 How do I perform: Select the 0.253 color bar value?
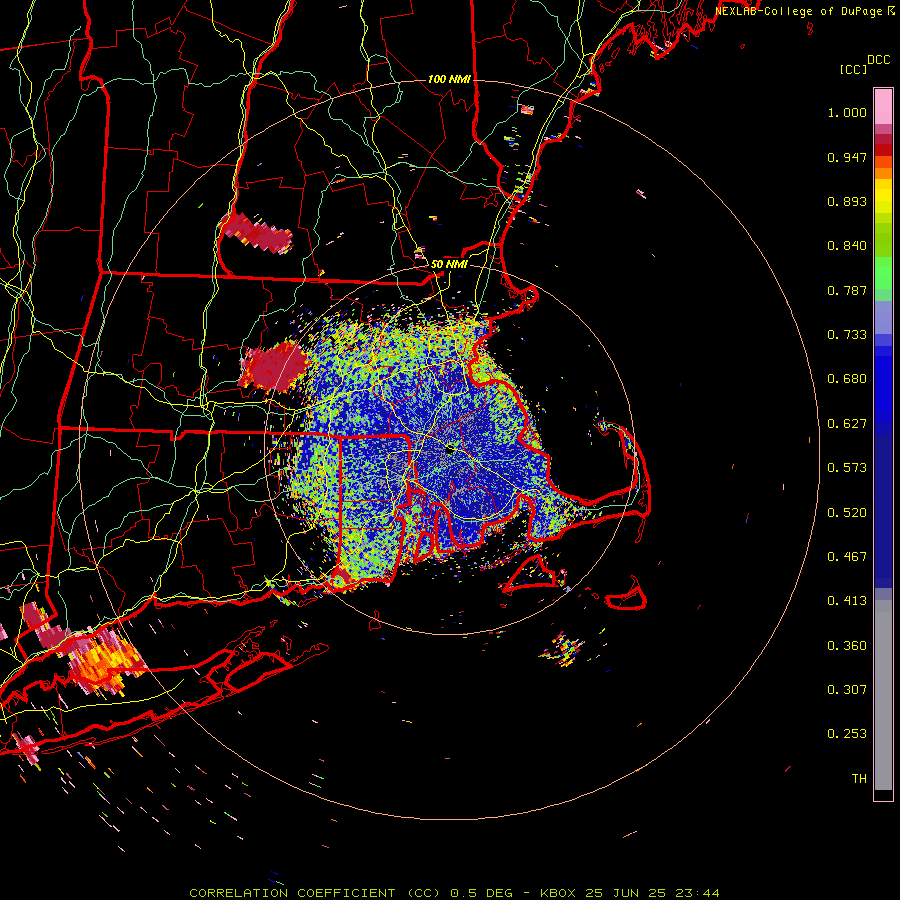847,734
